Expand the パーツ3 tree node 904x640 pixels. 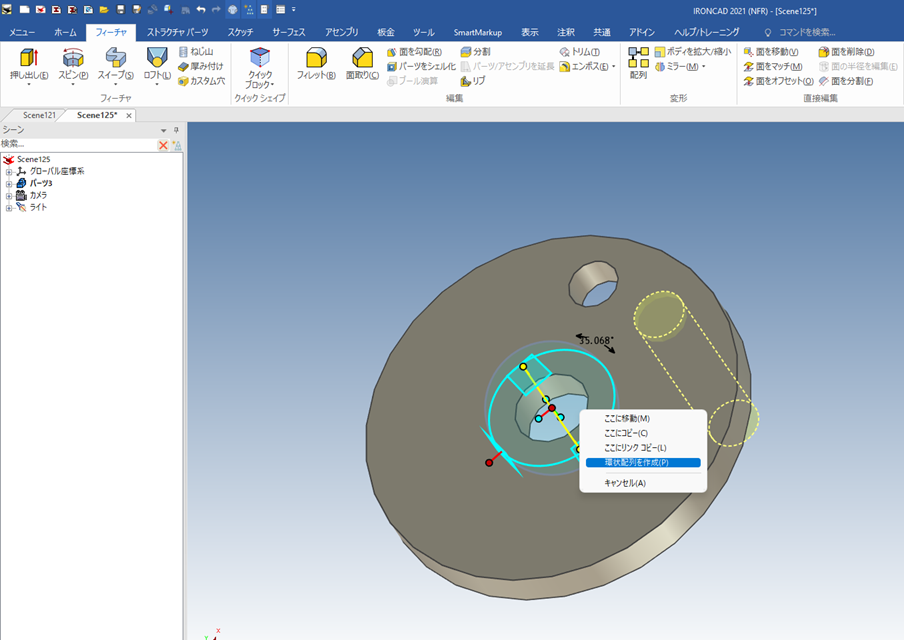coord(9,184)
